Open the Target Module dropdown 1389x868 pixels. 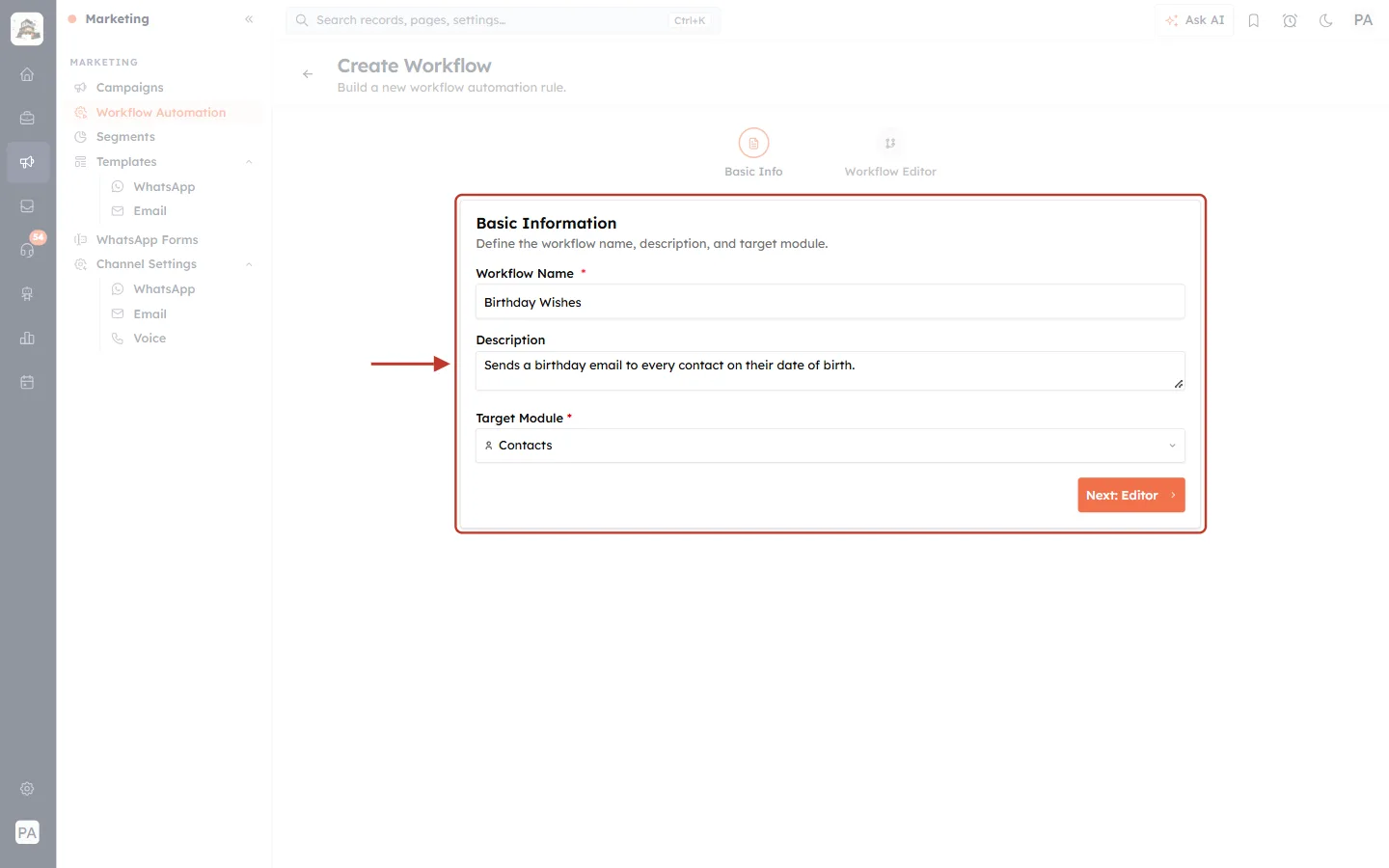click(831, 446)
